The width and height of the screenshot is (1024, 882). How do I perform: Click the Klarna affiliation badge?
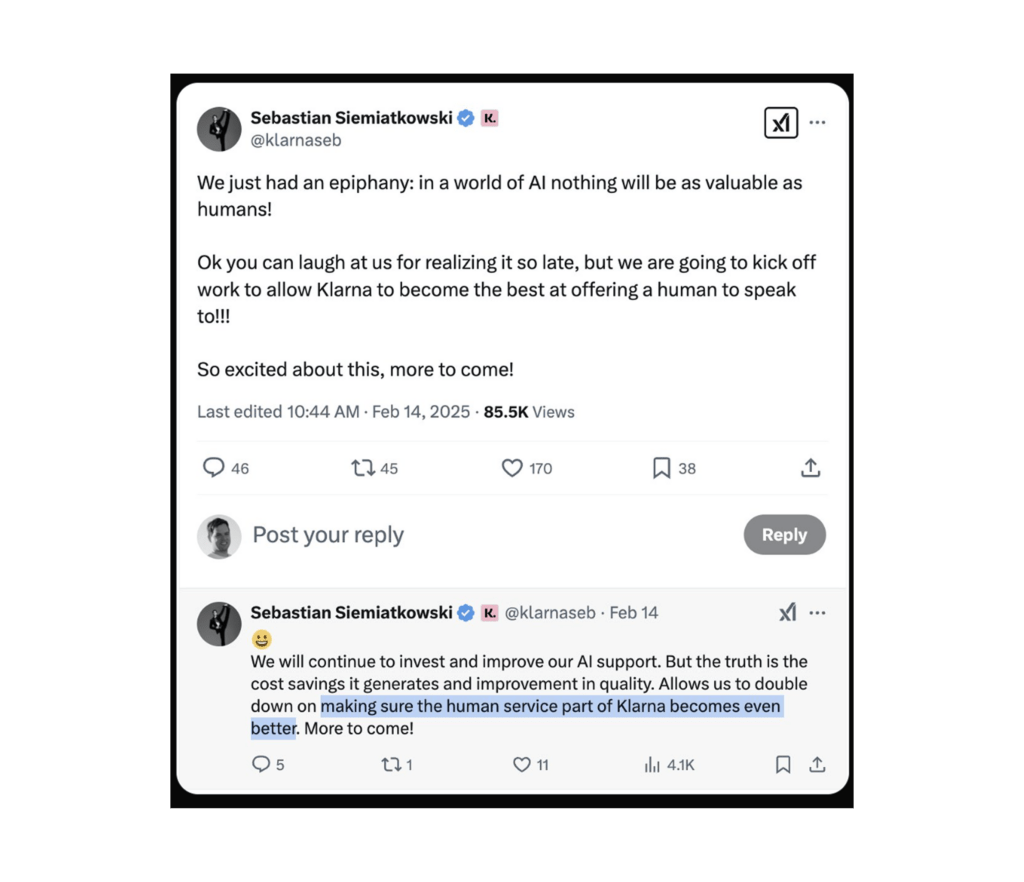coord(489,117)
